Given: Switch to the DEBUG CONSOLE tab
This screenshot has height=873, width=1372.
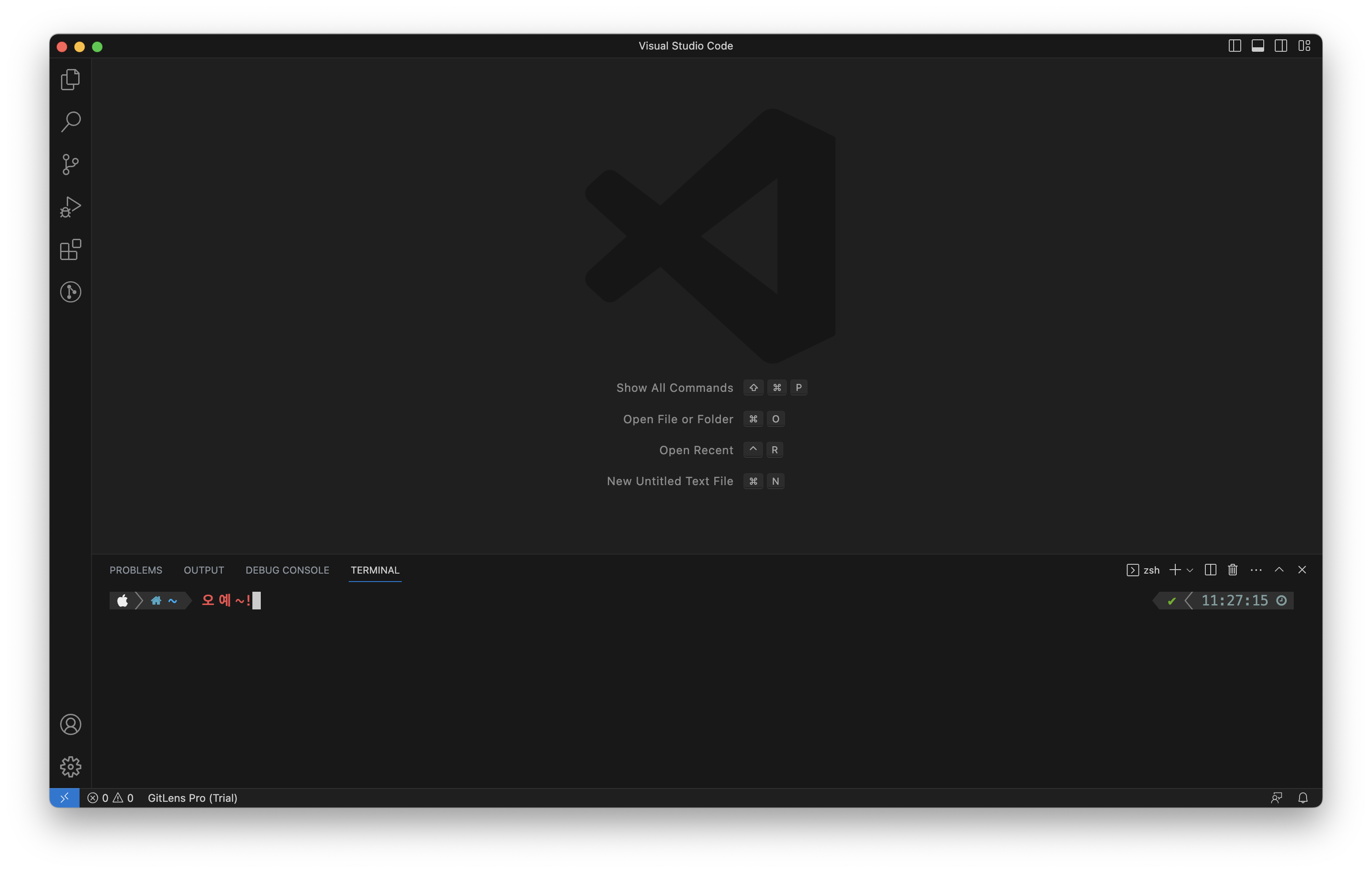Looking at the screenshot, I should (287, 570).
